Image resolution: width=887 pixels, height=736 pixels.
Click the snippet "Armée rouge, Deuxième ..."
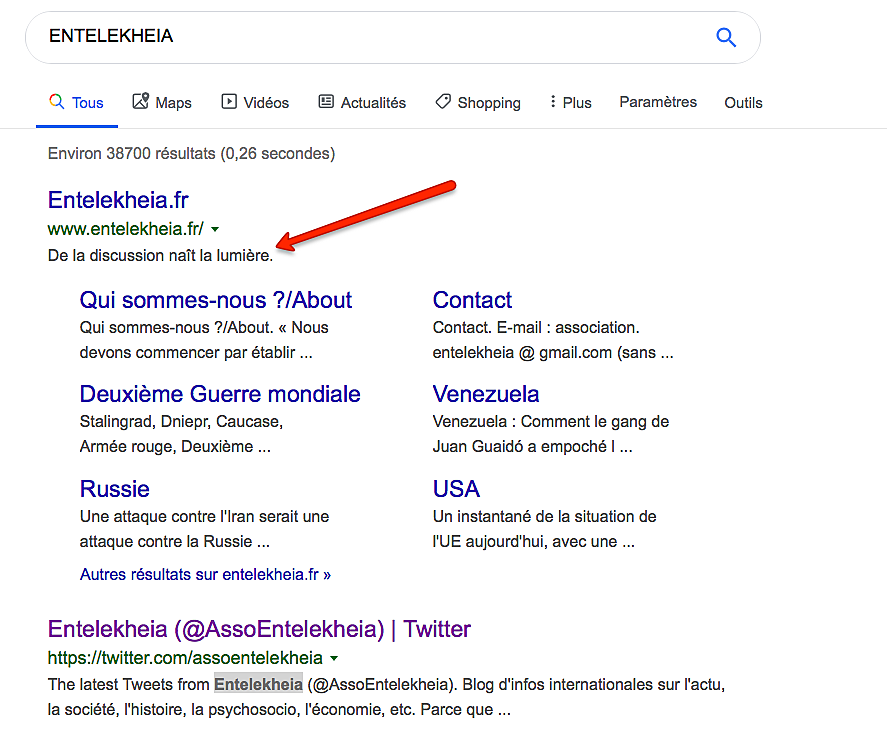(175, 446)
